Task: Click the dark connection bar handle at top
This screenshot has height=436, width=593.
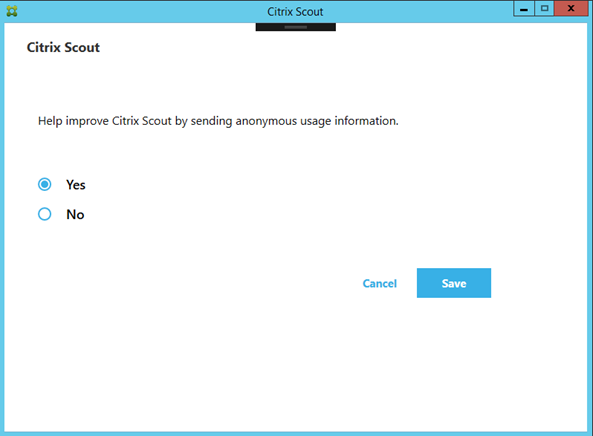Action: coord(295,27)
